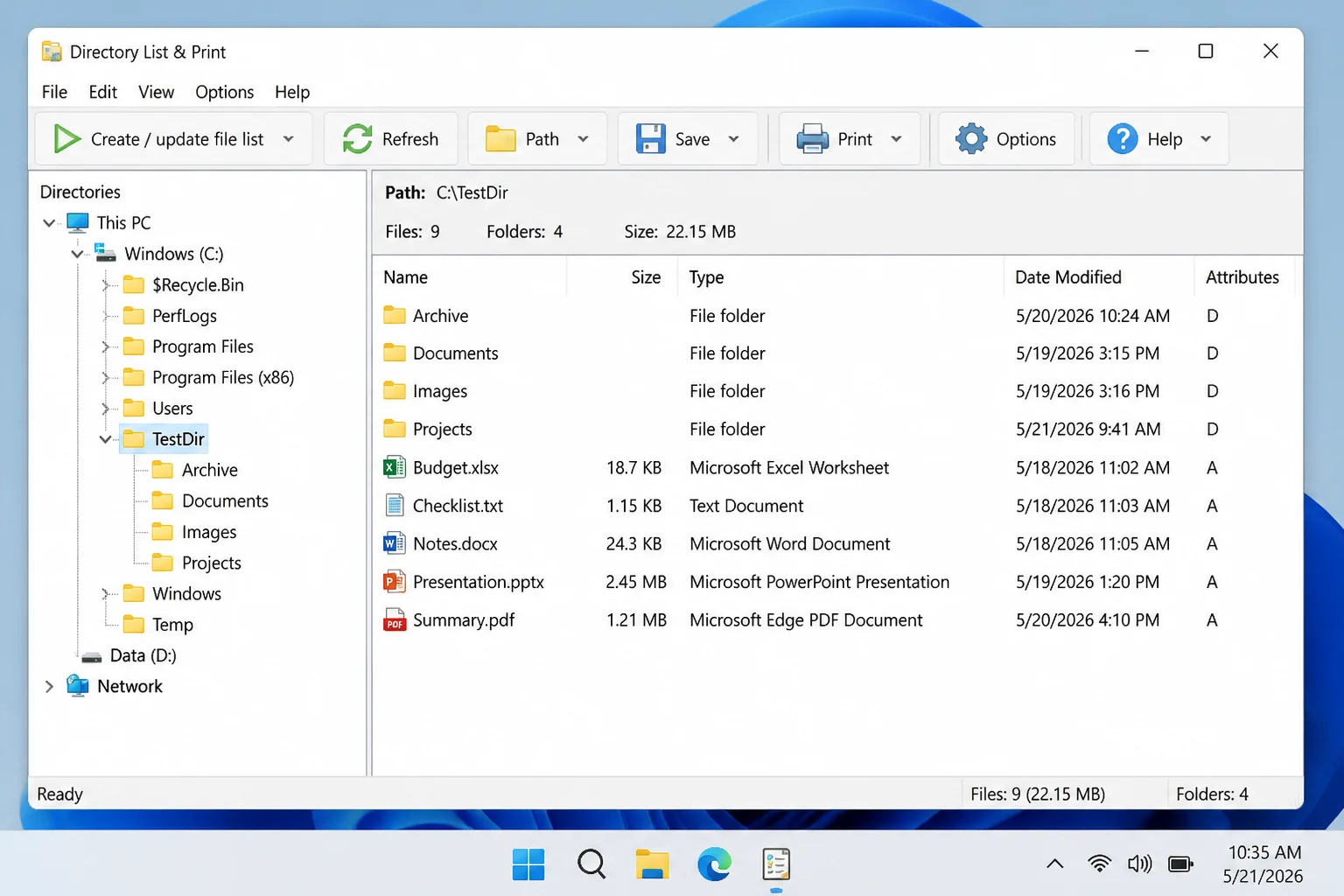Click the Options gear icon
1344x896 pixels.
point(971,139)
